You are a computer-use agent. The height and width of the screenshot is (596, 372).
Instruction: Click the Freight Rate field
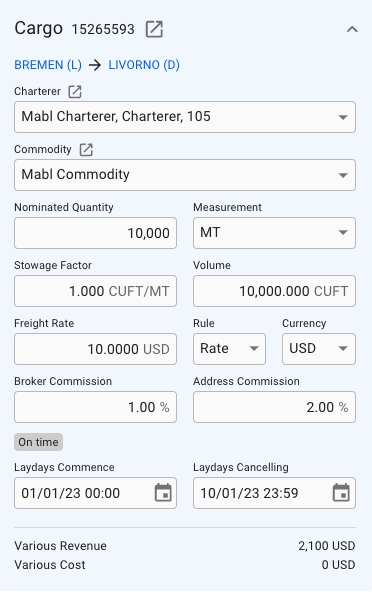95,349
